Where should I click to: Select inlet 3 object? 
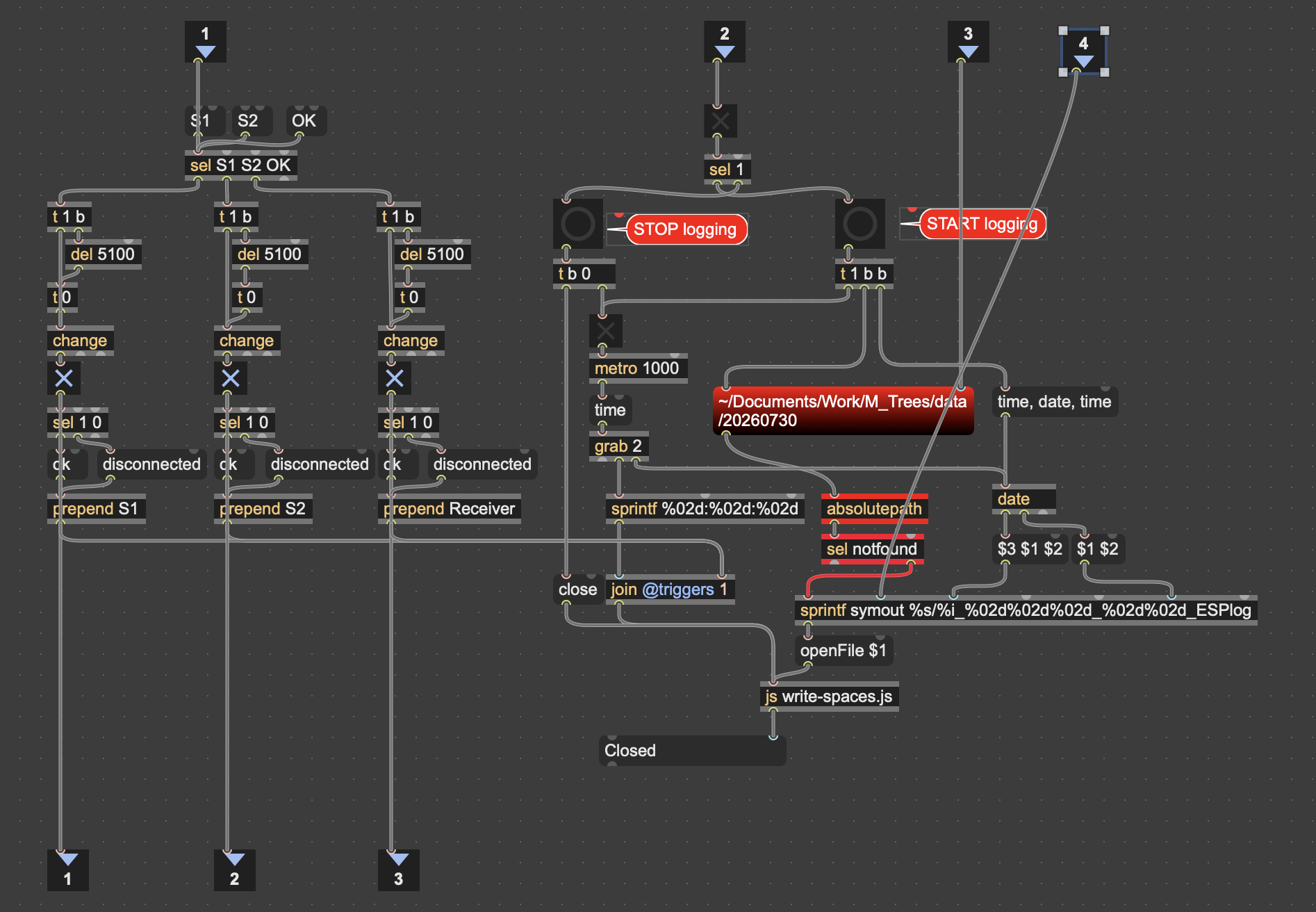click(968, 41)
